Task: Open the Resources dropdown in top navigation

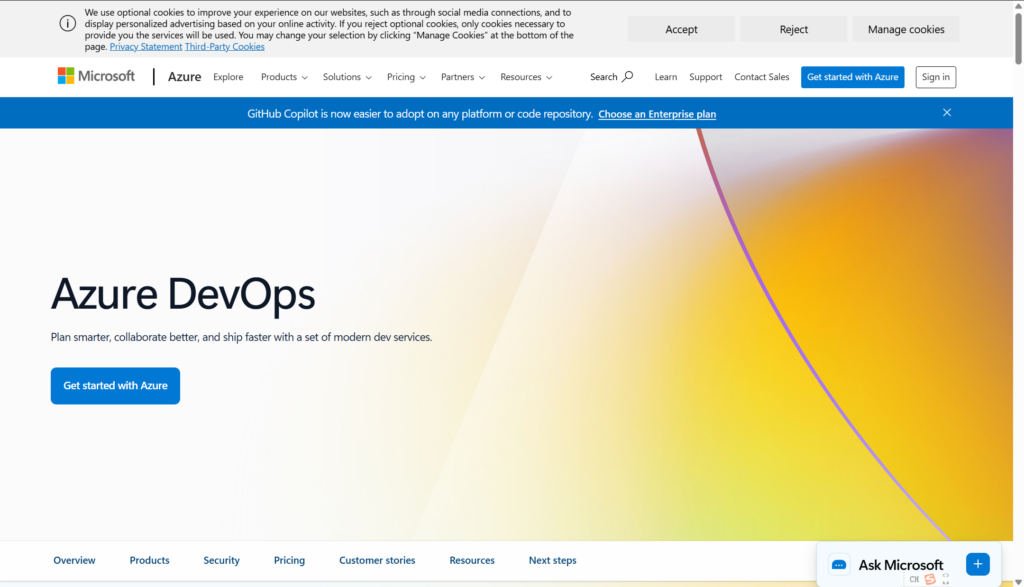Action: pos(526,77)
